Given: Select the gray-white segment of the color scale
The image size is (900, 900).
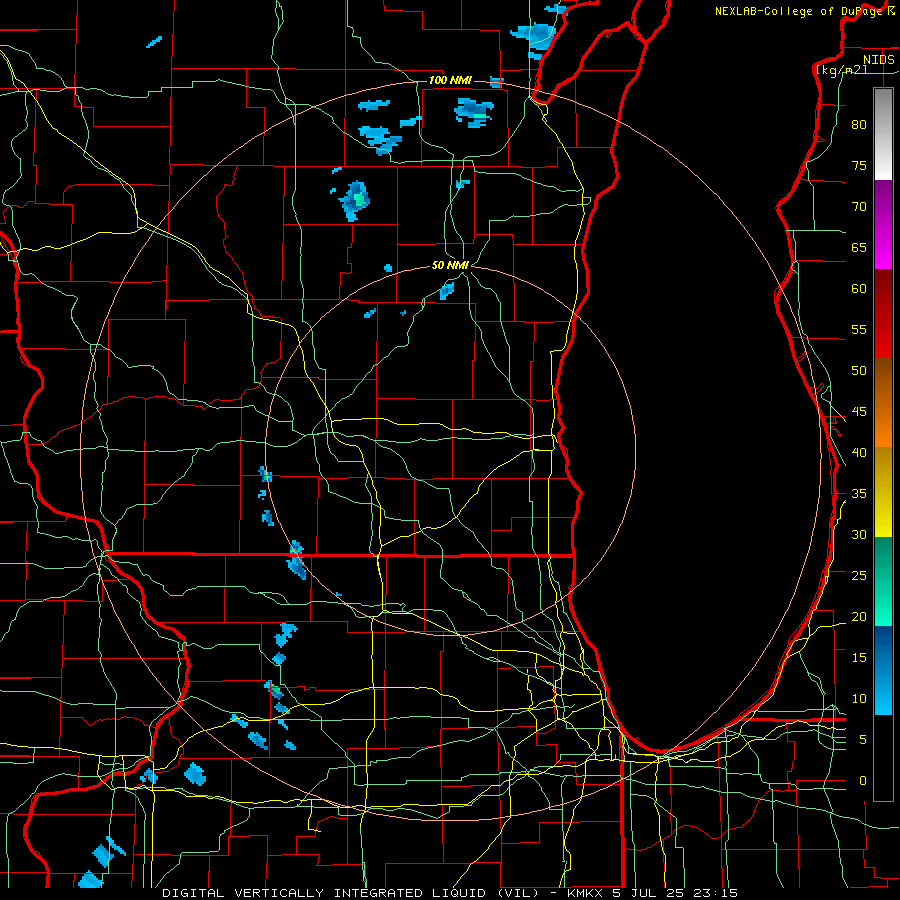Looking at the screenshot, I should (883, 134).
